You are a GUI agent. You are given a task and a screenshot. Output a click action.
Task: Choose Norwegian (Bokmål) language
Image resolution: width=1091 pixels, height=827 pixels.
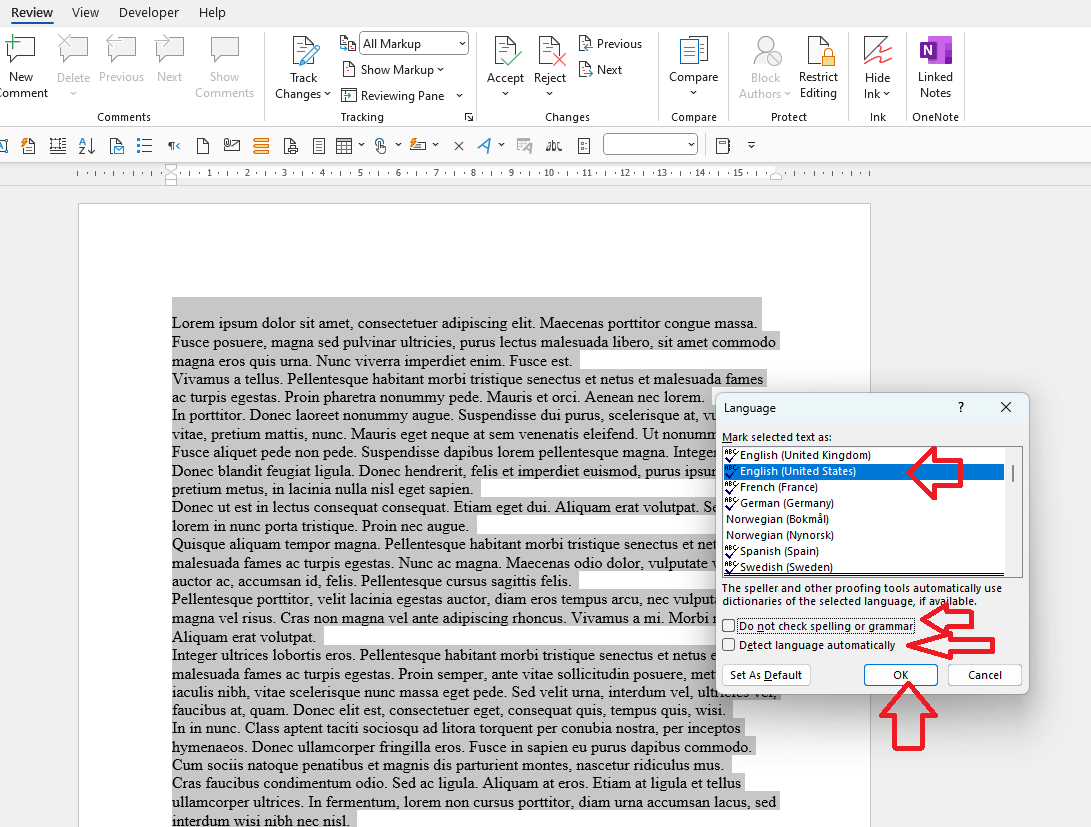(863, 519)
